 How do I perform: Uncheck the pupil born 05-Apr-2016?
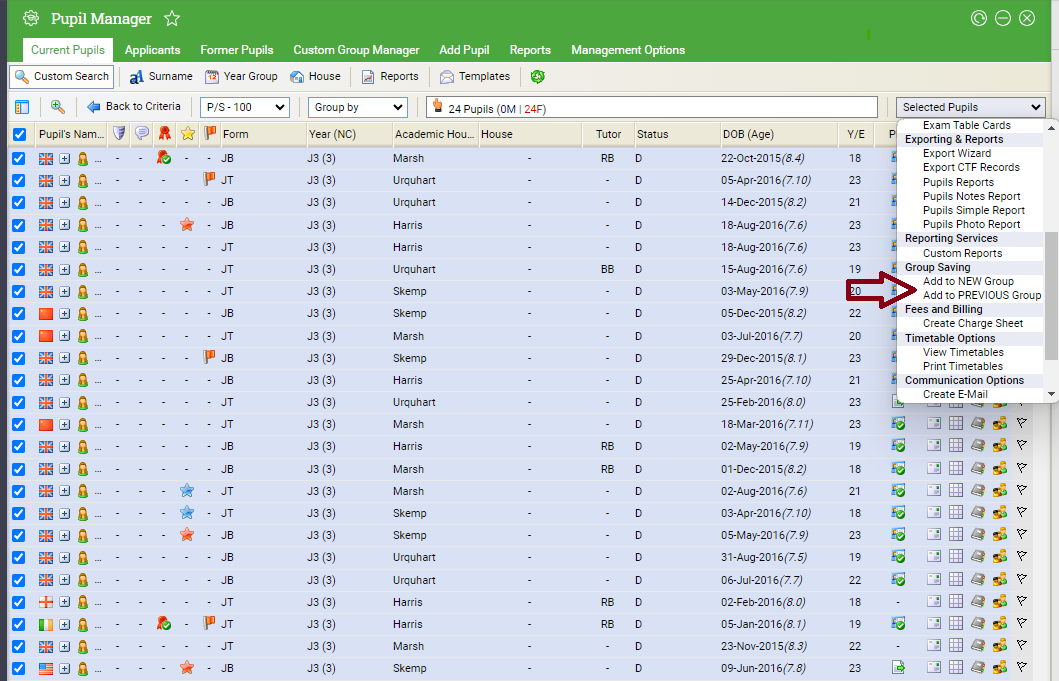tap(18, 180)
